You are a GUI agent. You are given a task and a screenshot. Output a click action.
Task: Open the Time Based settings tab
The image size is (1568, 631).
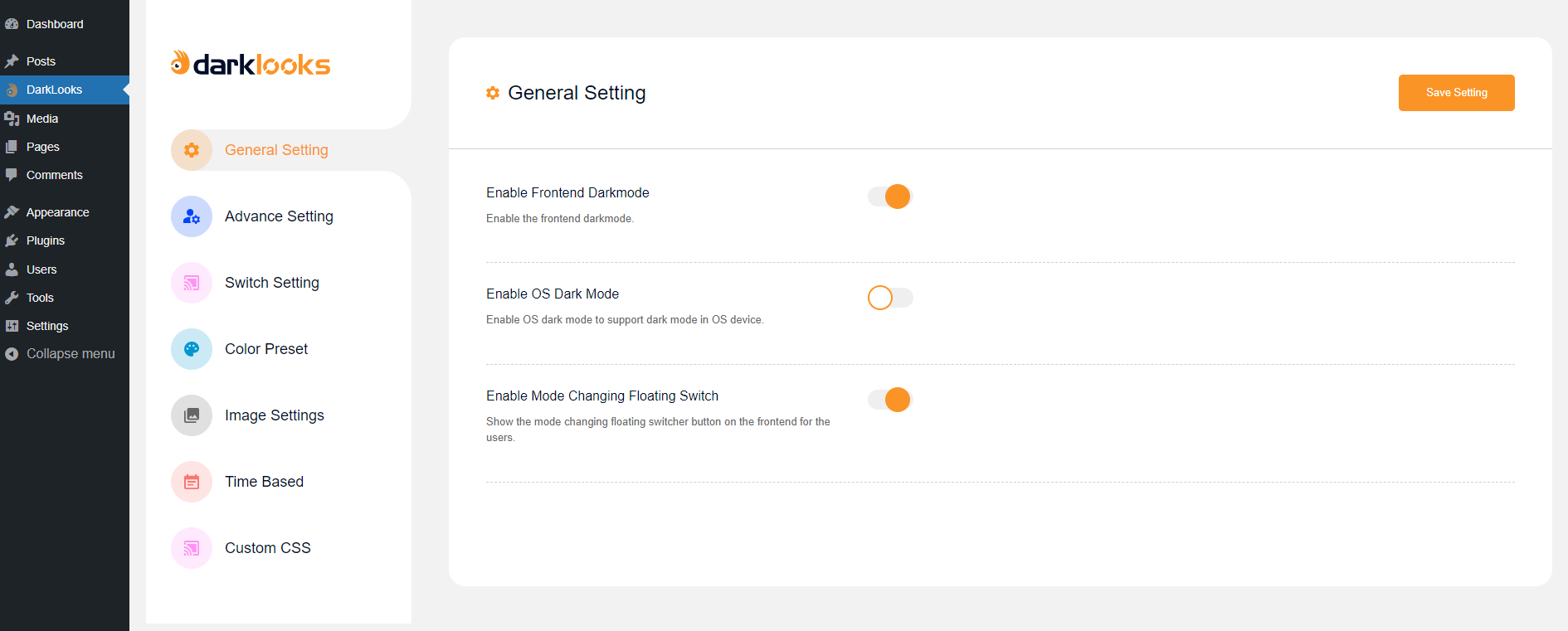(x=264, y=482)
